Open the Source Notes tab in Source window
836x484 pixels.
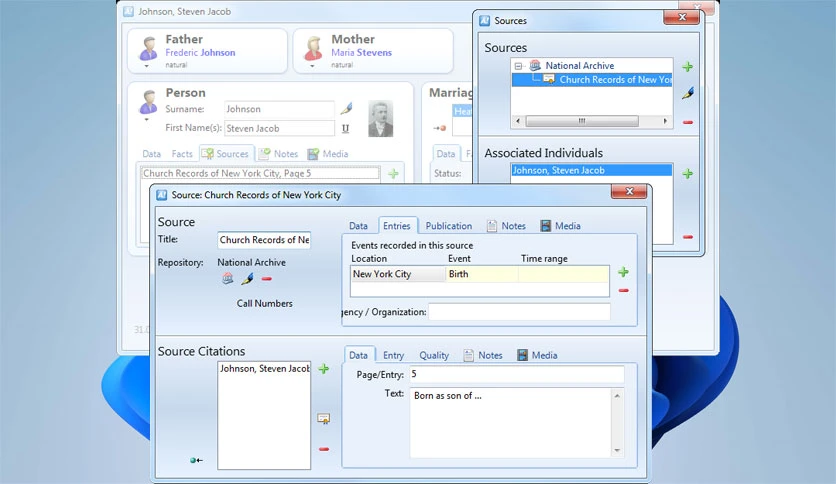pos(506,226)
